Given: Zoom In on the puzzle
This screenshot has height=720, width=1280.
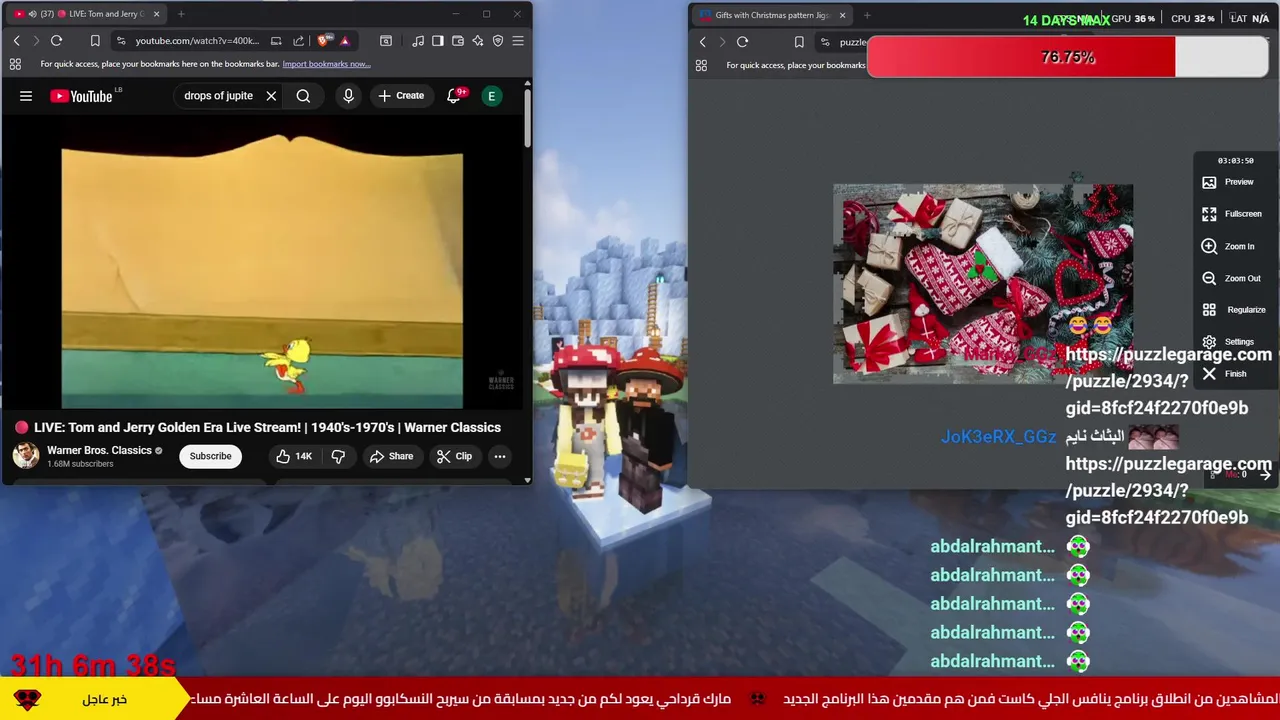Looking at the screenshot, I should tap(1227, 246).
